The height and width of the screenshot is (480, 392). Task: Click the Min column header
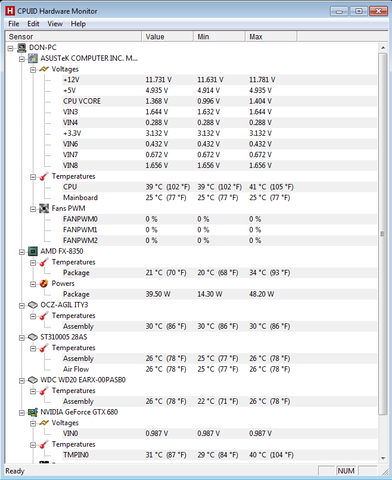click(x=219, y=37)
